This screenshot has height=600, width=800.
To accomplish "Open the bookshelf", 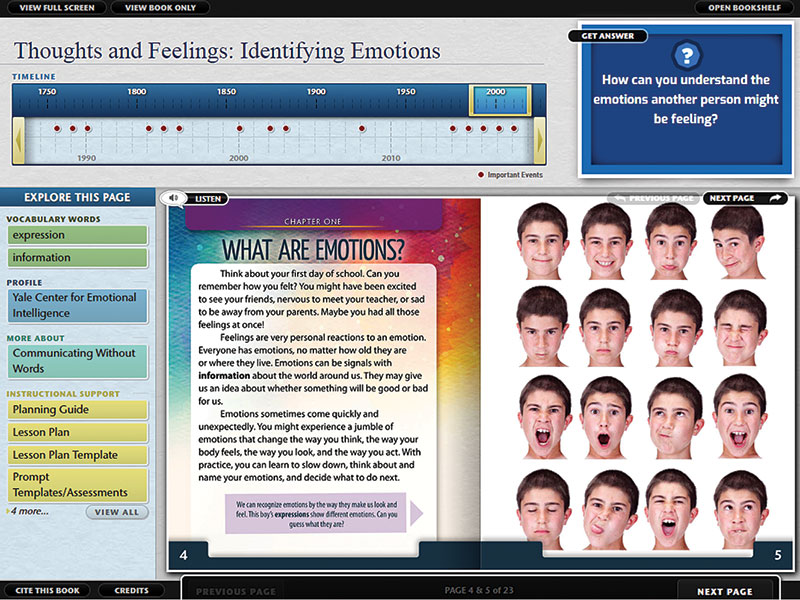I will [743, 8].
